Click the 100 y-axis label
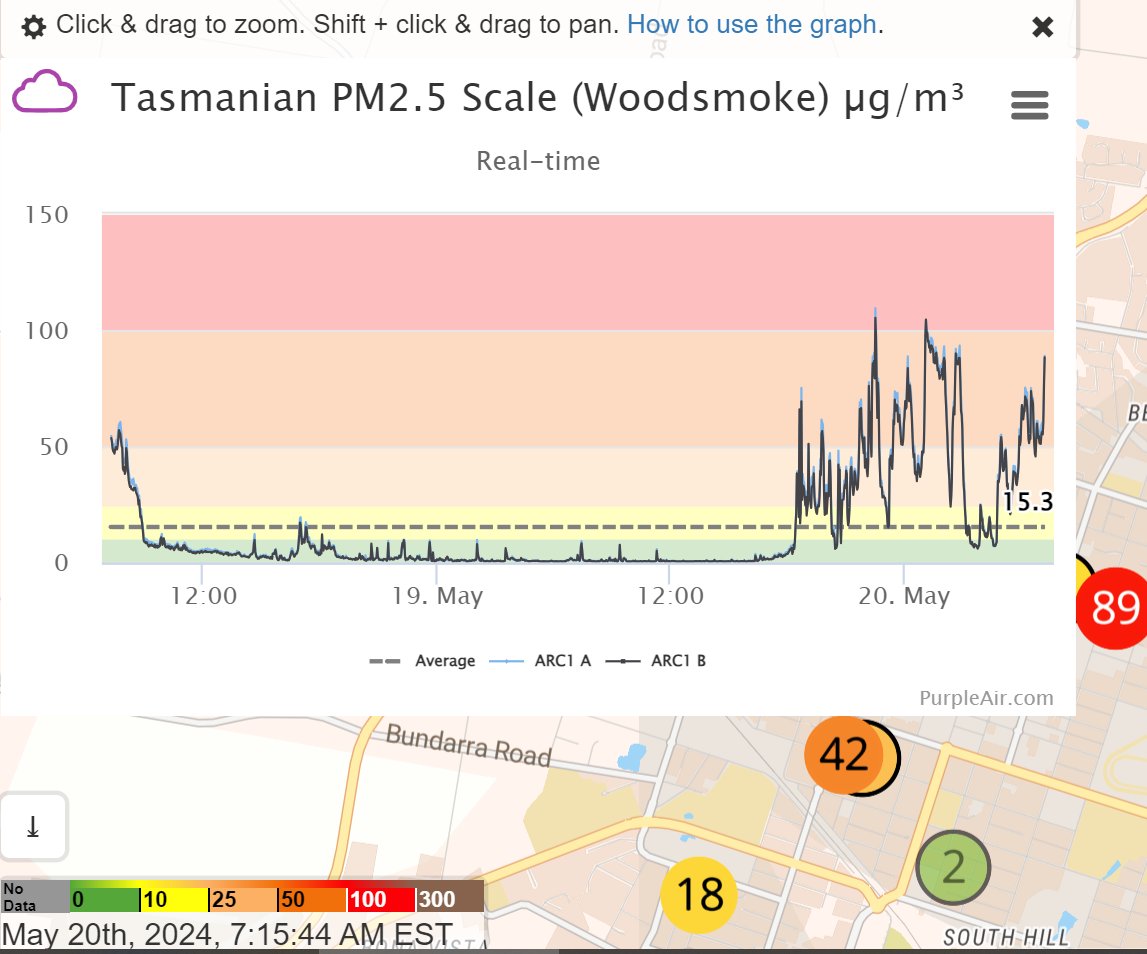 pyautogui.click(x=47, y=331)
